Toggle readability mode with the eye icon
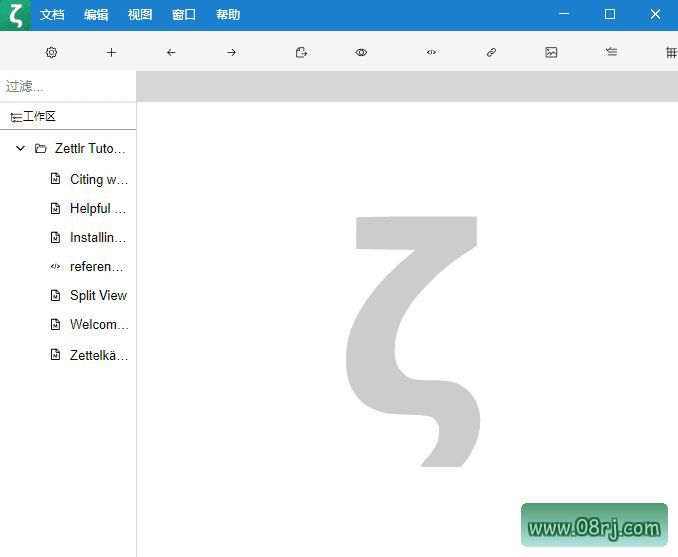This screenshot has width=678, height=557. (x=361, y=52)
